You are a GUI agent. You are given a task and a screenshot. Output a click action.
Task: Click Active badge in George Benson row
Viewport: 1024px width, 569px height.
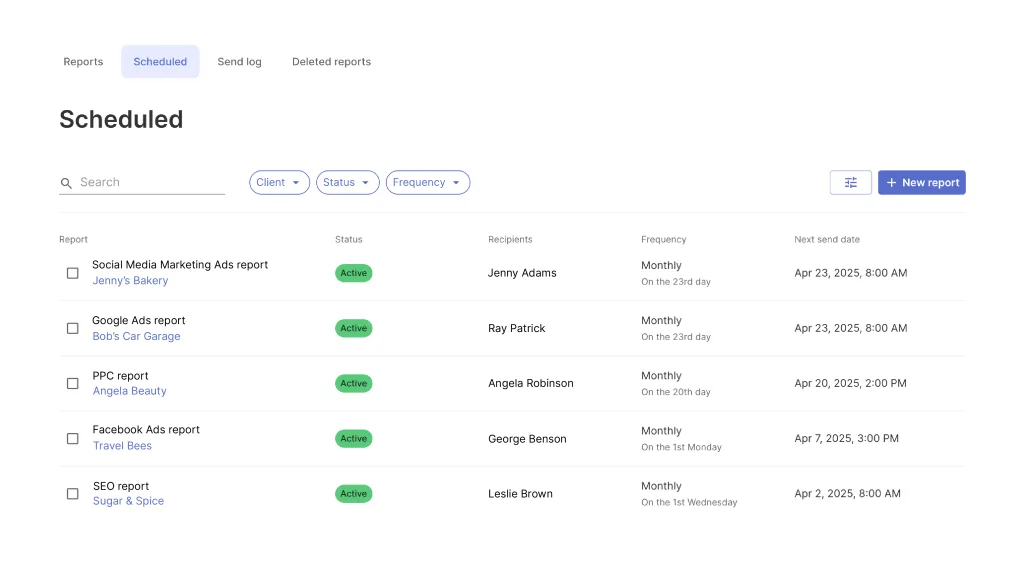pyautogui.click(x=353, y=438)
